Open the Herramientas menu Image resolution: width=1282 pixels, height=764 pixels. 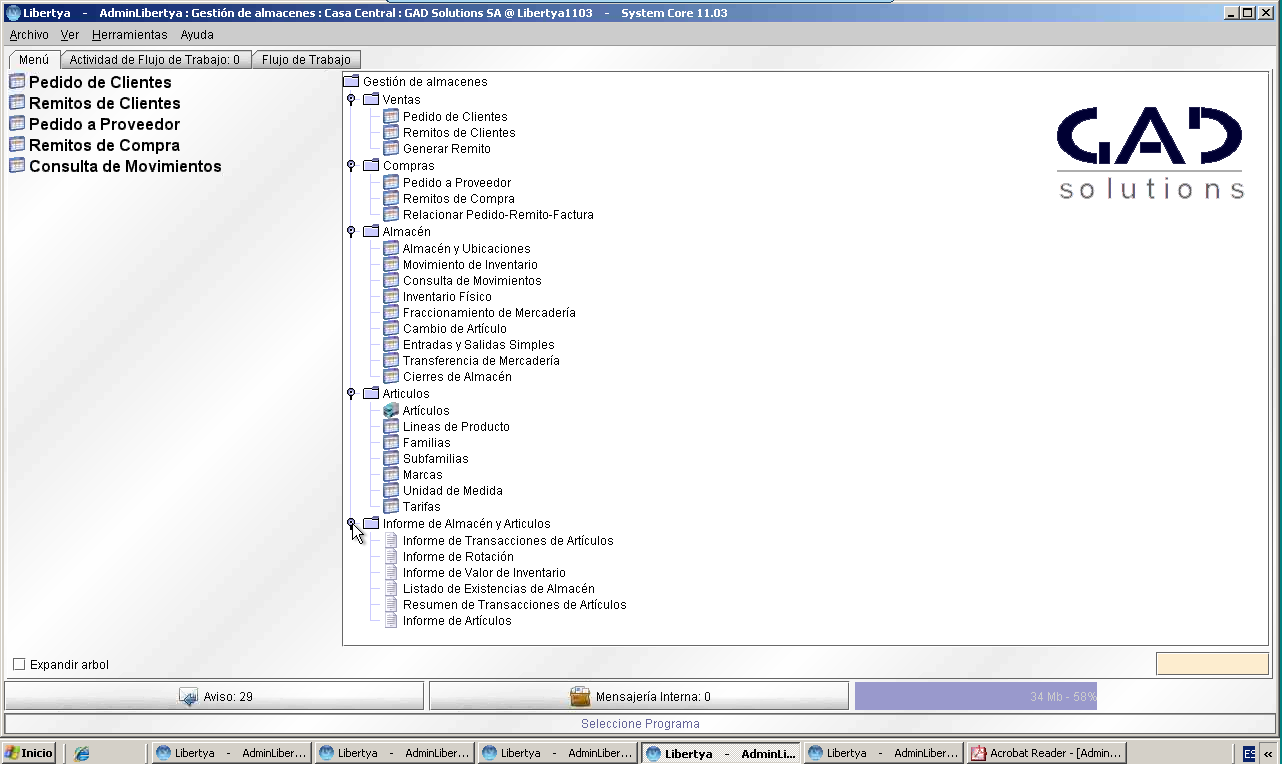click(x=130, y=35)
